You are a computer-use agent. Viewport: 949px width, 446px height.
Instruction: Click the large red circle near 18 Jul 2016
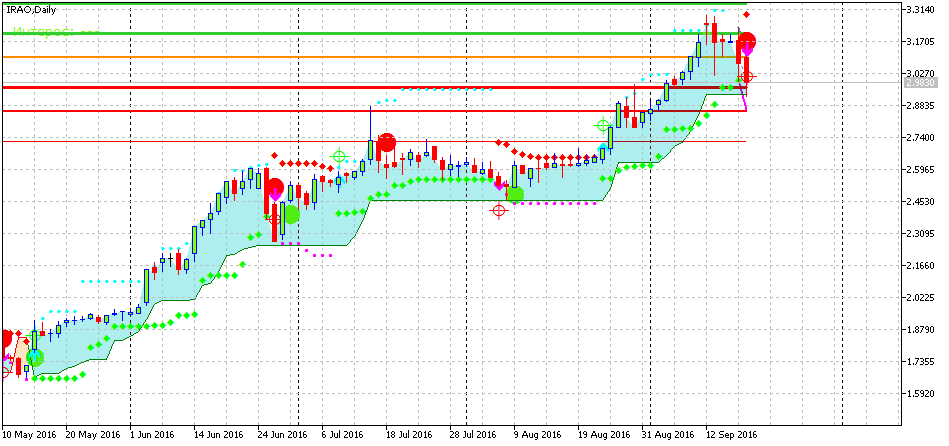coord(386,143)
